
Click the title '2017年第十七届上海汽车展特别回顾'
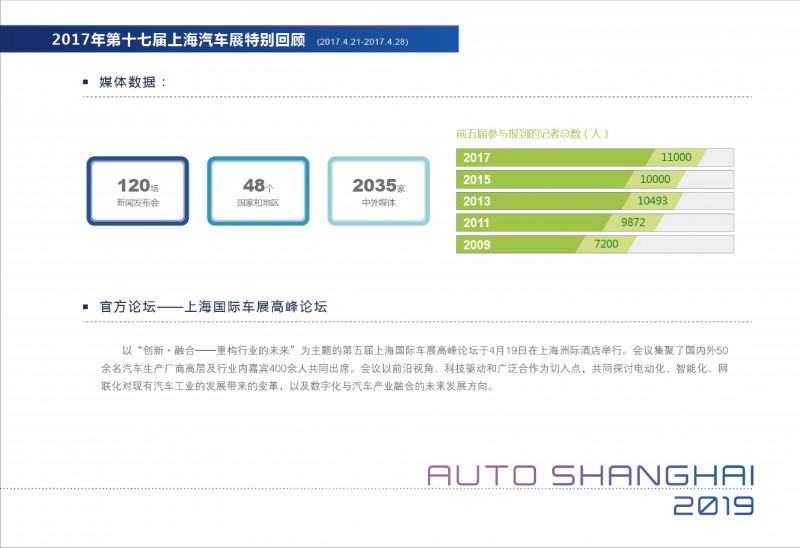coord(179,39)
